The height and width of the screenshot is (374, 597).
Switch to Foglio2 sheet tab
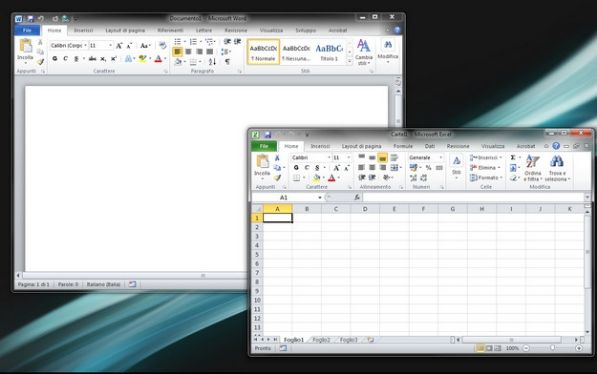[321, 340]
